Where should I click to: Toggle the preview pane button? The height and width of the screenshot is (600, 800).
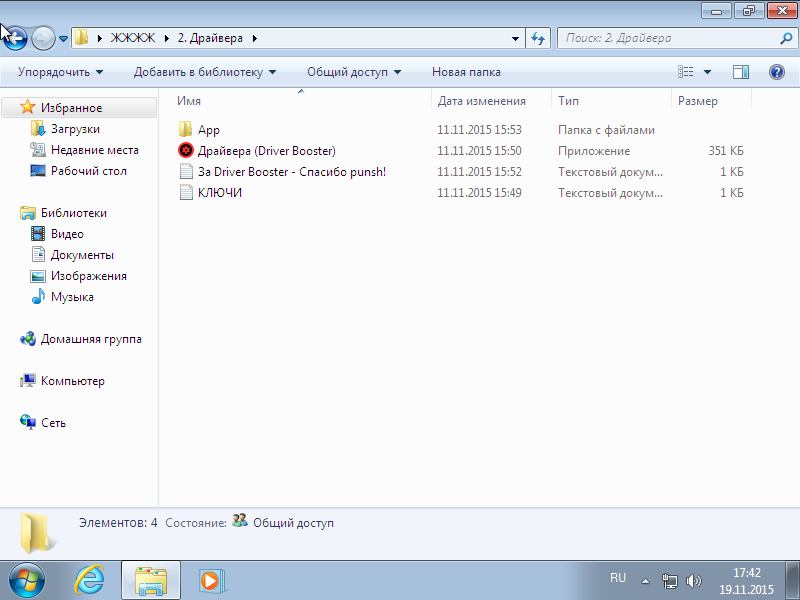(740, 72)
